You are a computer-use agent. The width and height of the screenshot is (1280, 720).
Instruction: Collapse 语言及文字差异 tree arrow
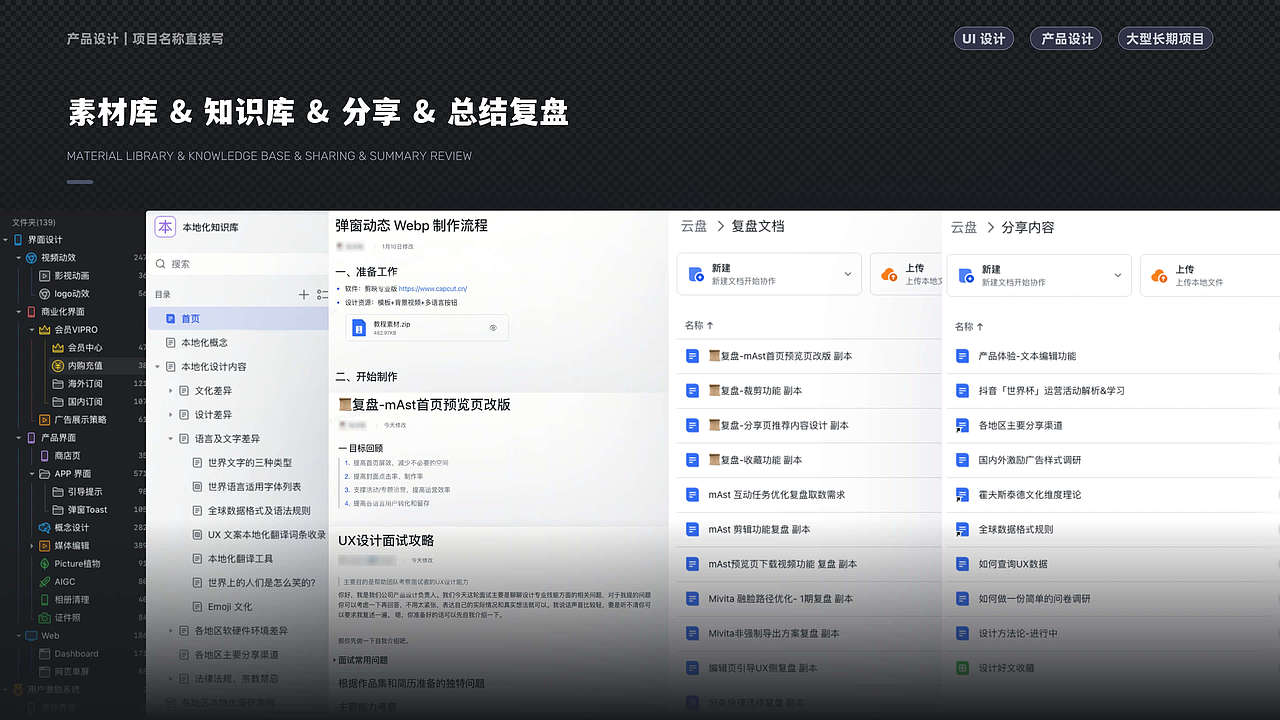[171, 439]
